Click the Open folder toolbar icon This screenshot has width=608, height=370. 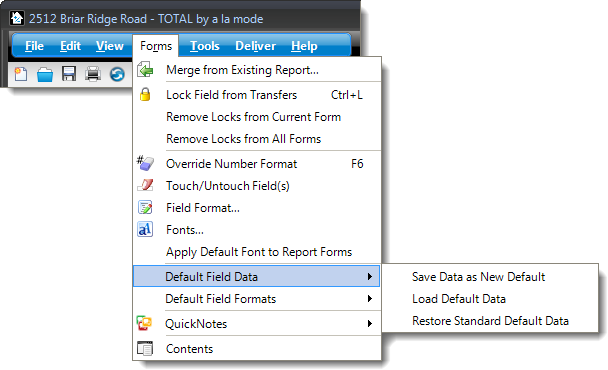pyautogui.click(x=45, y=74)
